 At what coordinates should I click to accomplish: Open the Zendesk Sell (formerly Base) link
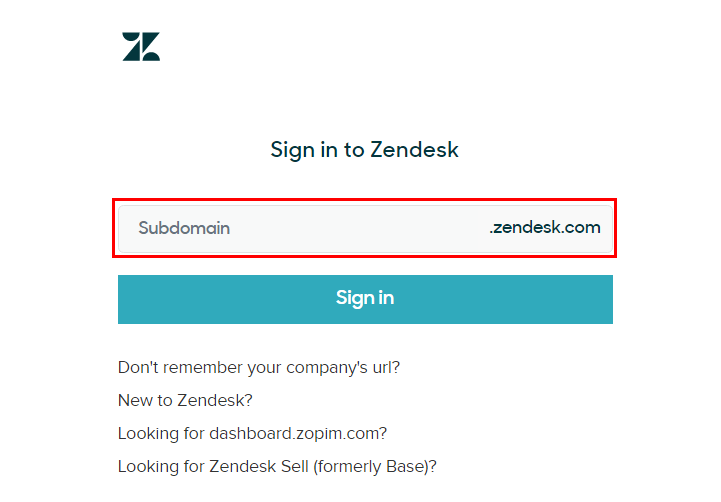click(x=277, y=467)
